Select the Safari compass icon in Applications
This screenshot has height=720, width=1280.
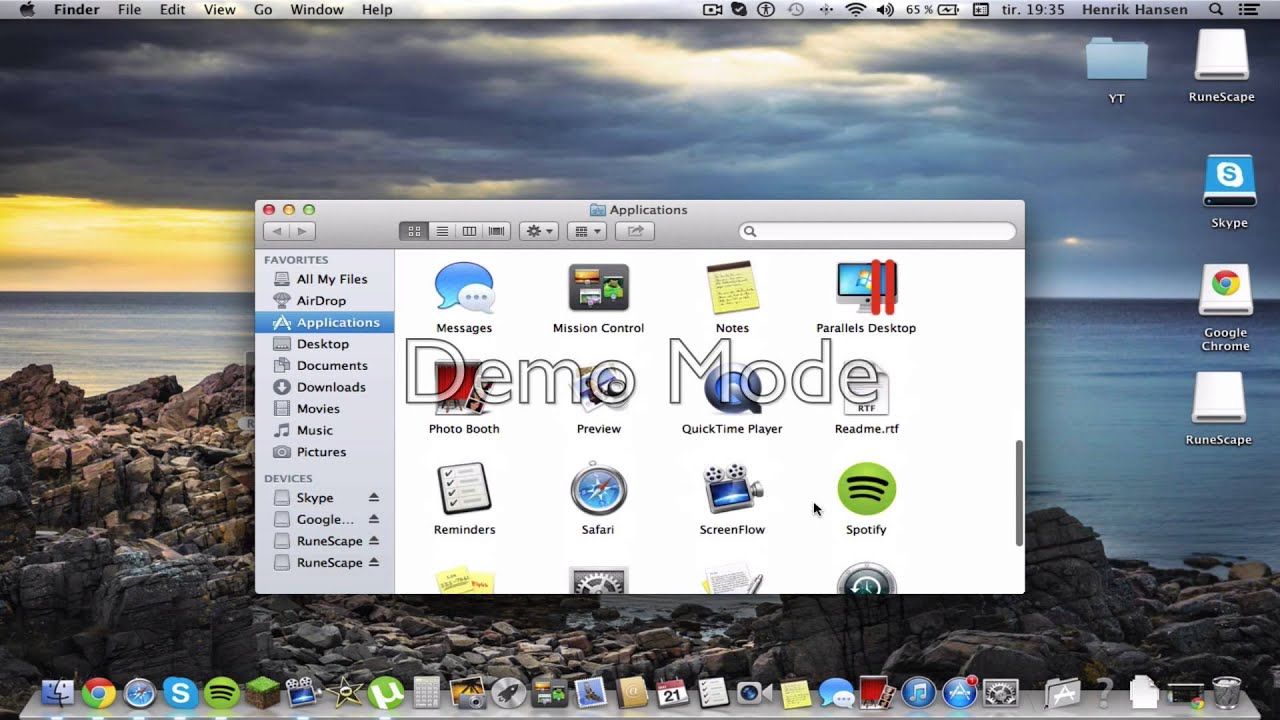coord(598,489)
